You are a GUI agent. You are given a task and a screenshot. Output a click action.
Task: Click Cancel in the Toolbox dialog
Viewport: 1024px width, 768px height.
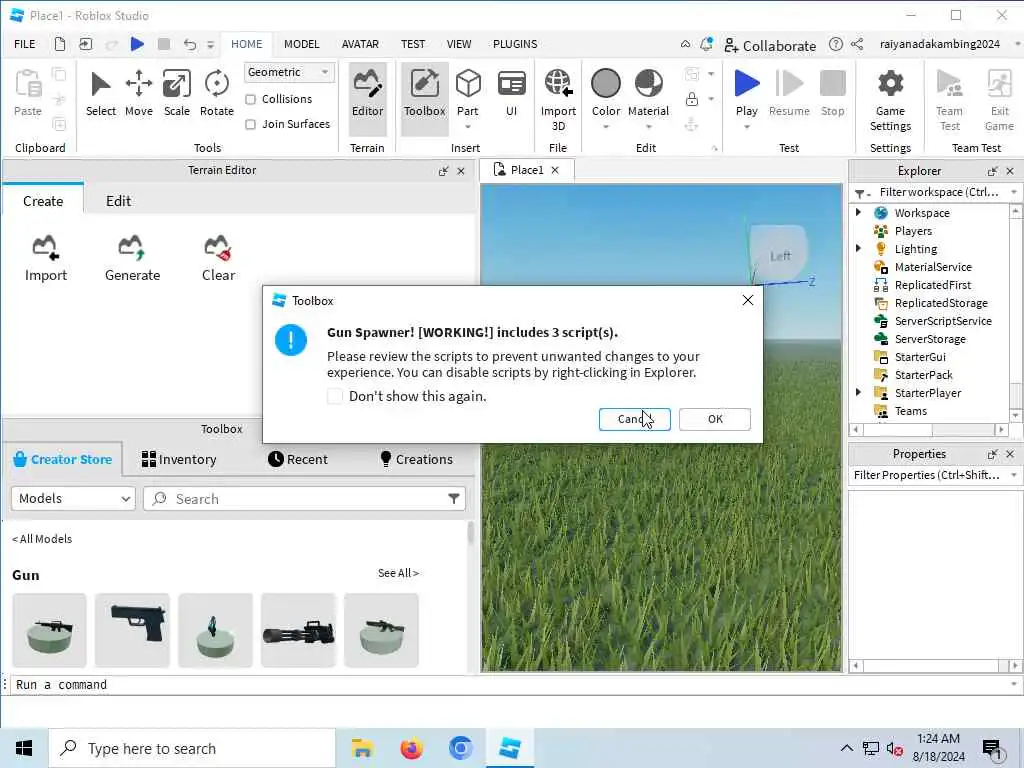(x=635, y=419)
